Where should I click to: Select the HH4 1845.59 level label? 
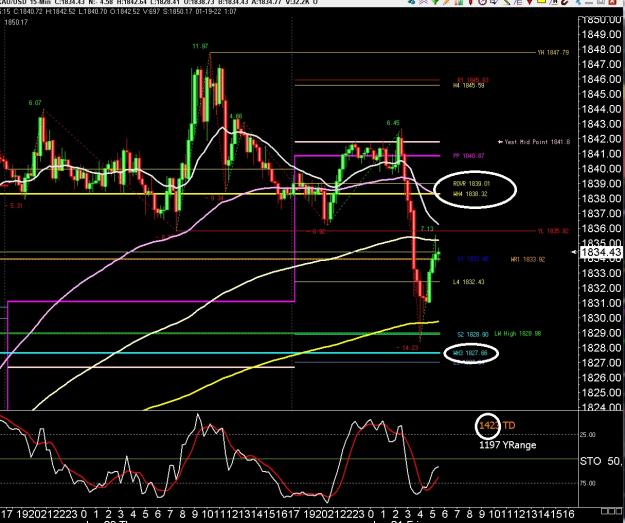click(469, 86)
